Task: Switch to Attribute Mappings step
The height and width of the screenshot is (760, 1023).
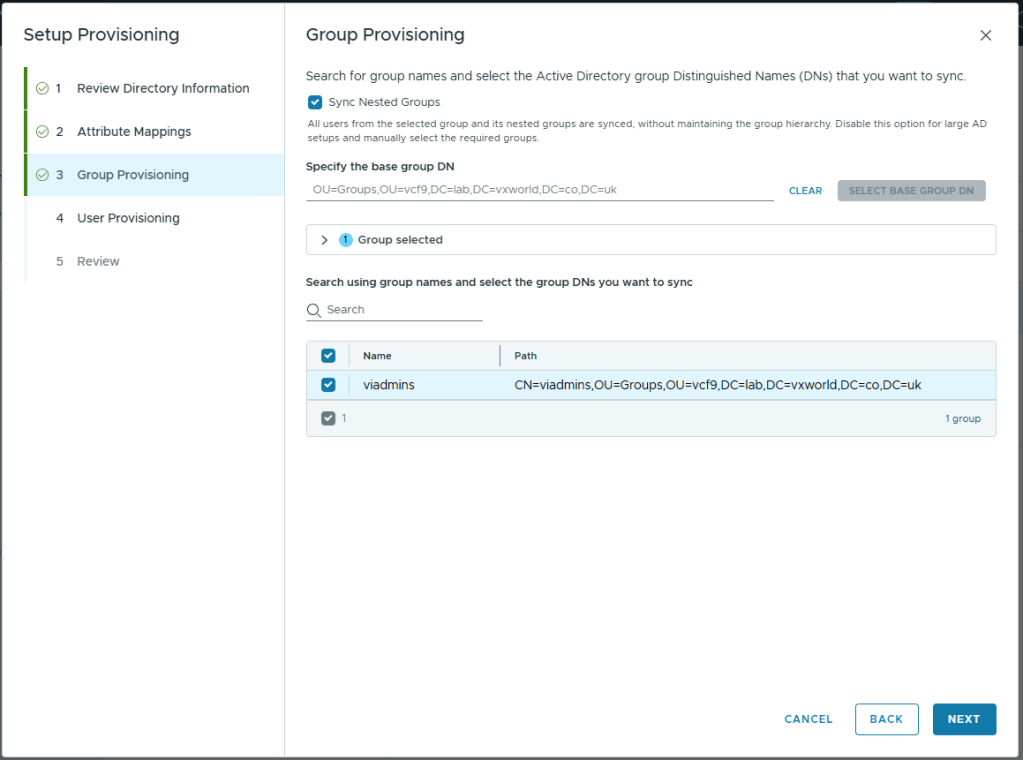Action: 133,132
